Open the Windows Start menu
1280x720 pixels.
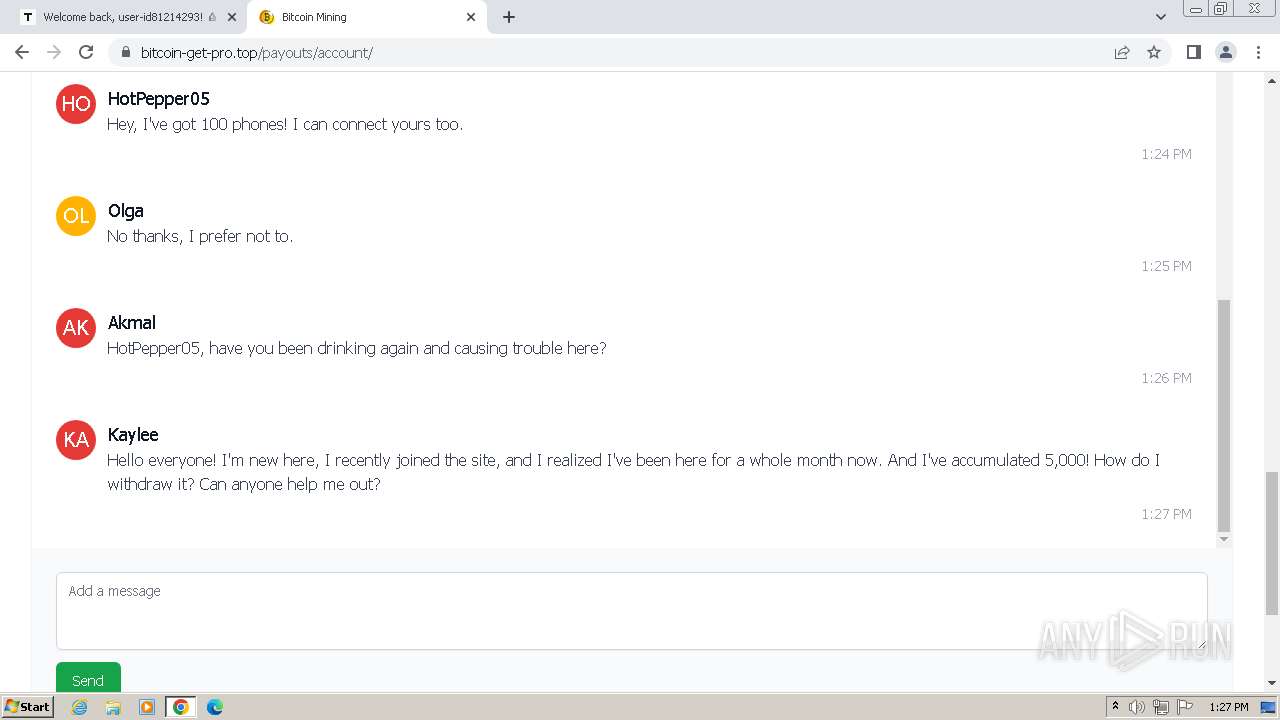pyautogui.click(x=27, y=707)
